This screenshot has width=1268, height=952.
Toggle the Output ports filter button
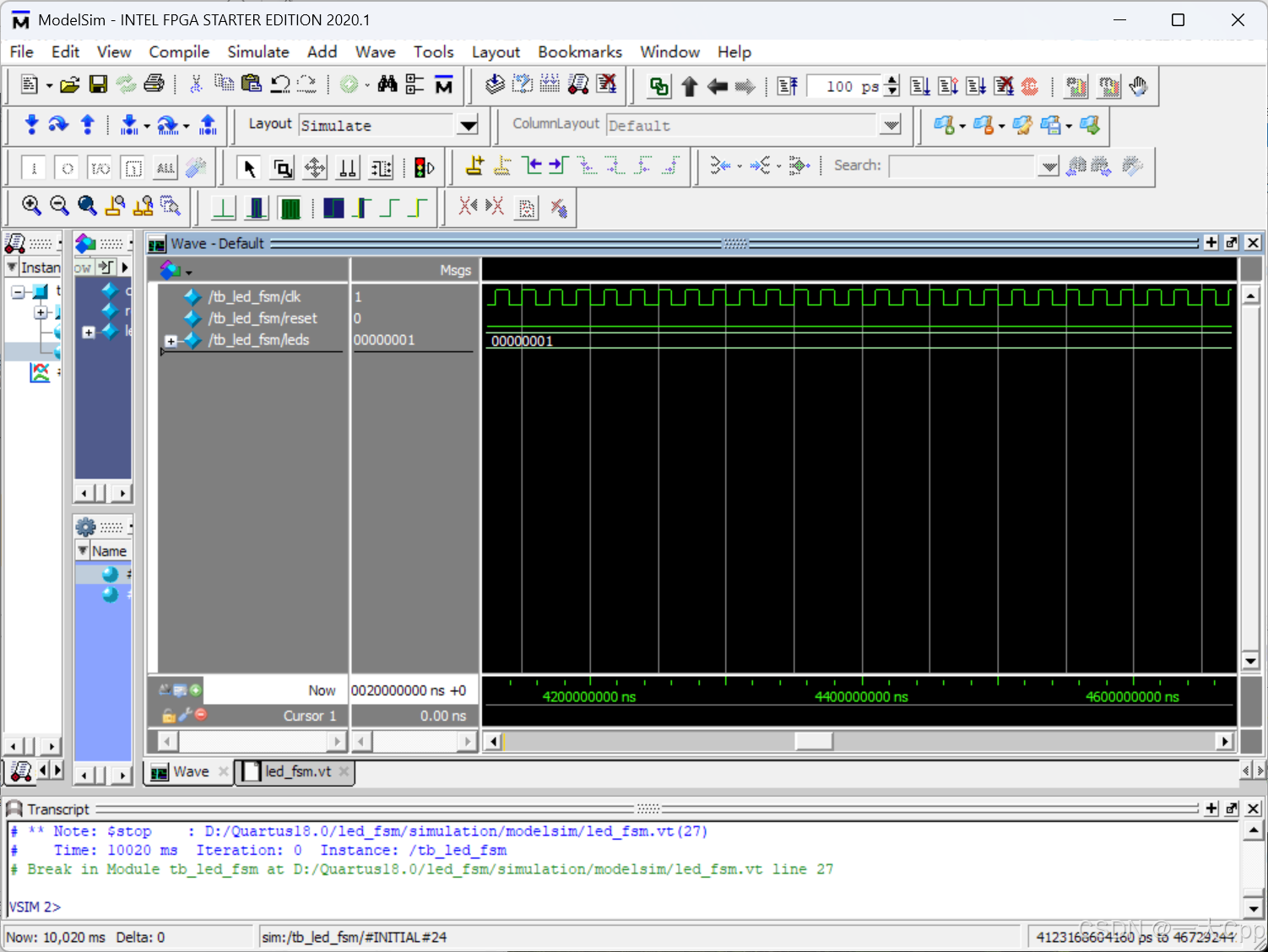pos(67,168)
